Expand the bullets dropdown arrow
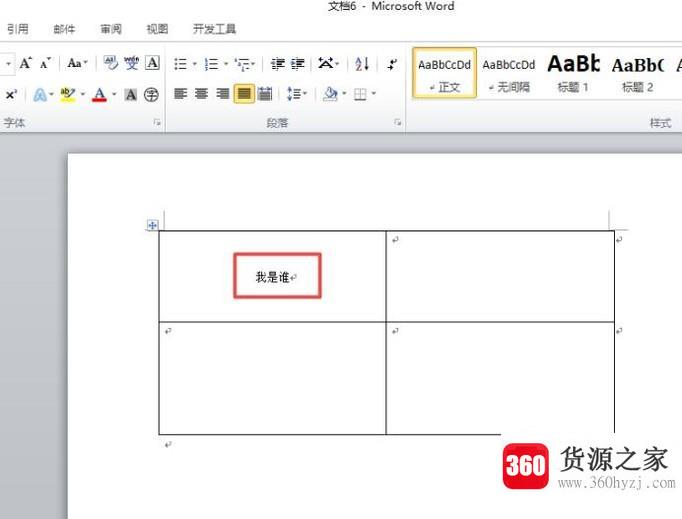This screenshot has height=519, width=682. pos(194,64)
